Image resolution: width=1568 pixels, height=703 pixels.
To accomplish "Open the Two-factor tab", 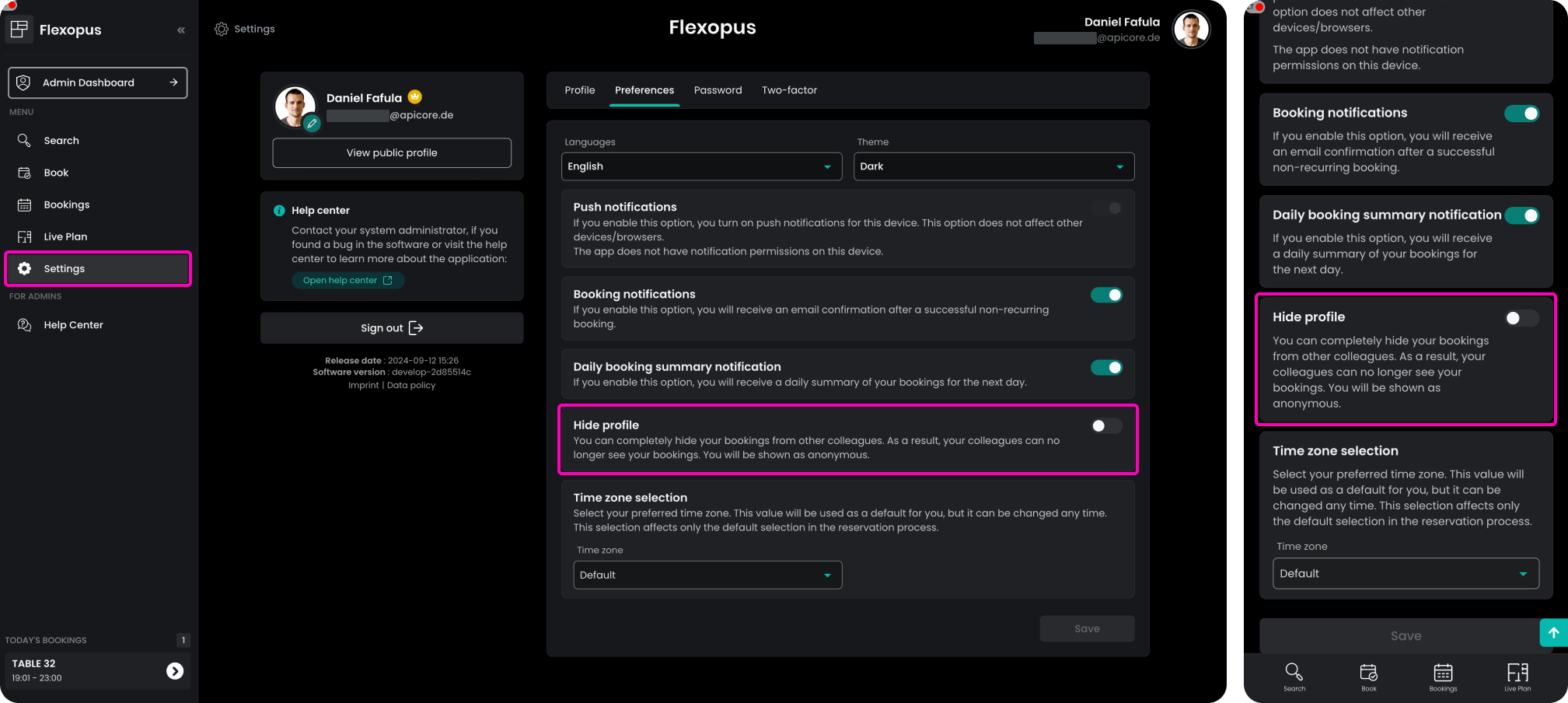I will click(789, 90).
